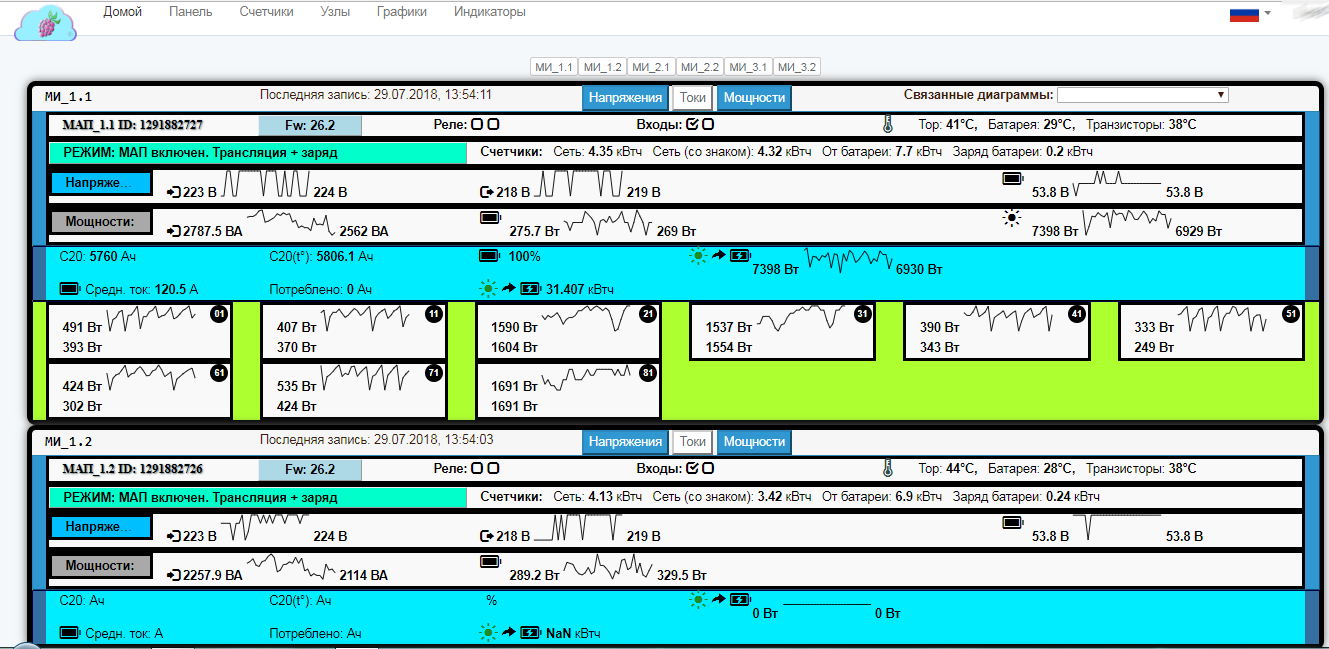Click the 11 badge on 407 Вт card
The image size is (1329, 649).
coord(433,314)
